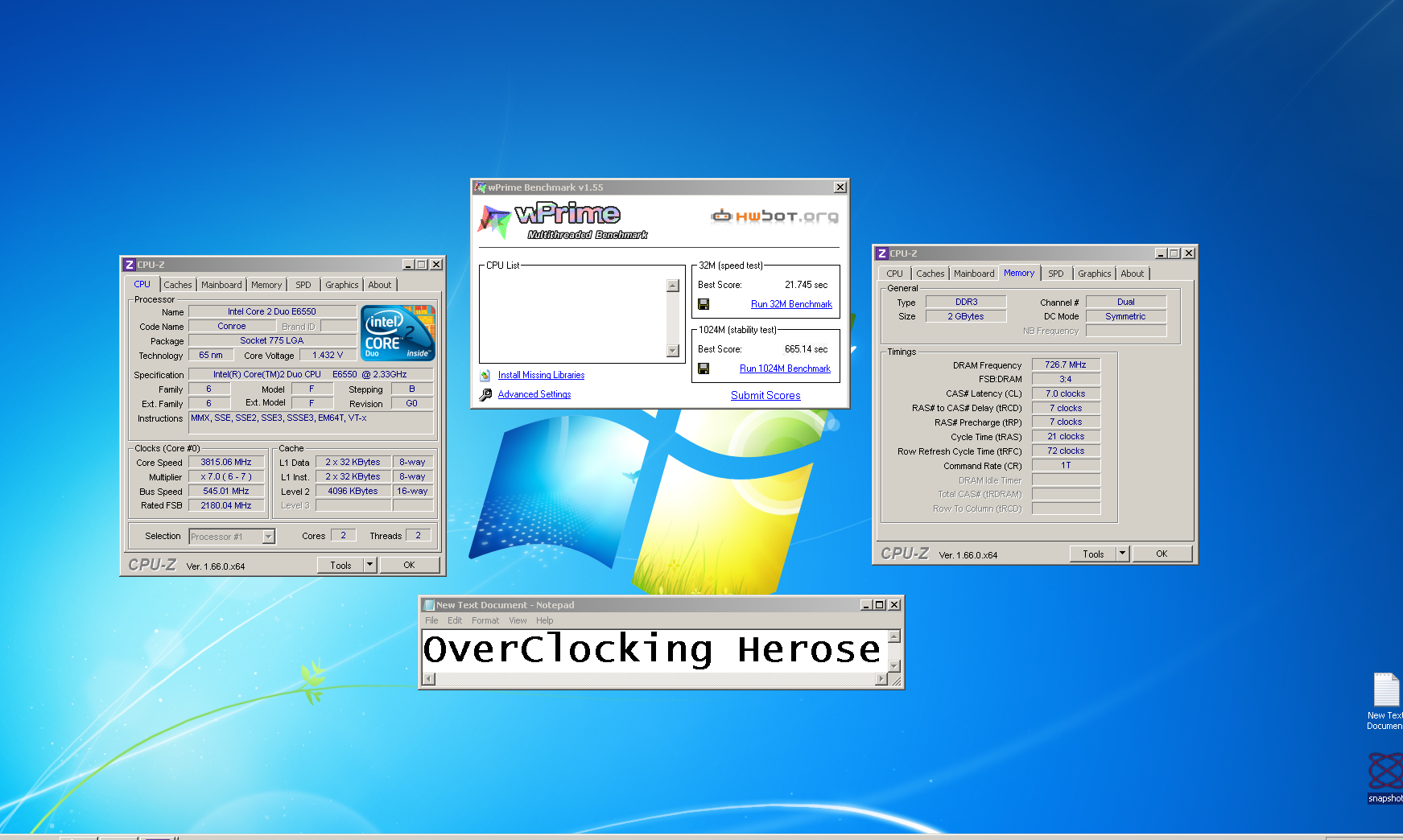Click the CPU-Z title icon in right window
Viewport: 1403px width, 840px height.
[x=881, y=253]
